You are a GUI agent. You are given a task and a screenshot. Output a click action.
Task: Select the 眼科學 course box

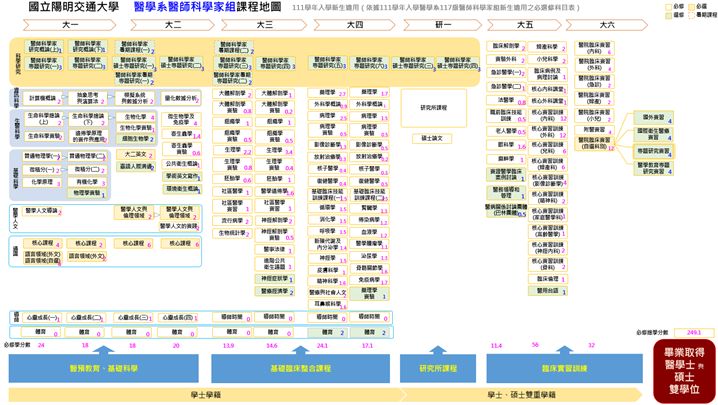tap(506, 145)
